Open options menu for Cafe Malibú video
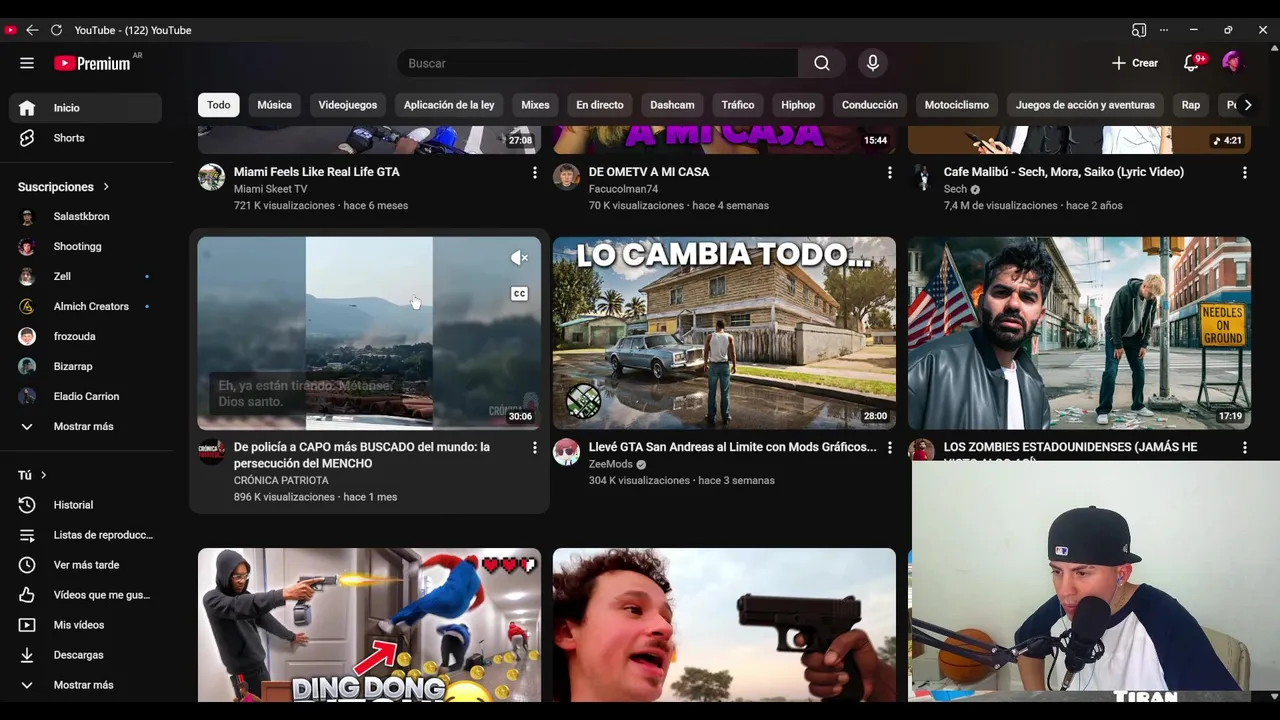The width and height of the screenshot is (1280, 720). click(x=1244, y=173)
